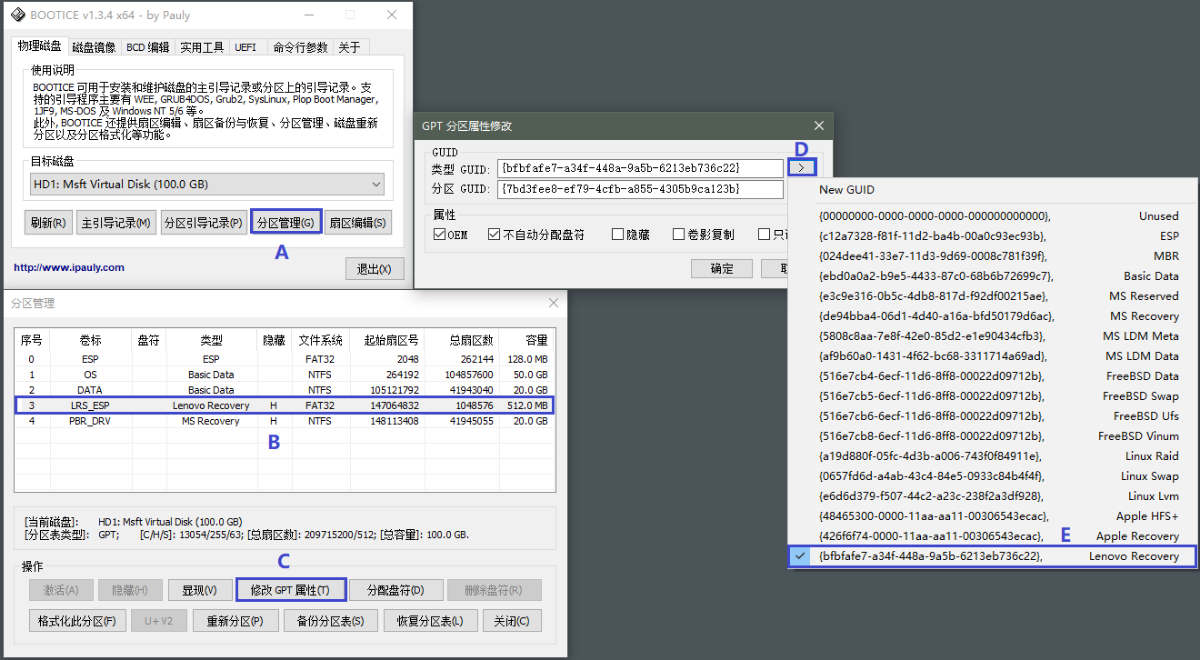Select the checked Lenovo Recovery entry
This screenshot has height=660, width=1200.
click(992, 556)
